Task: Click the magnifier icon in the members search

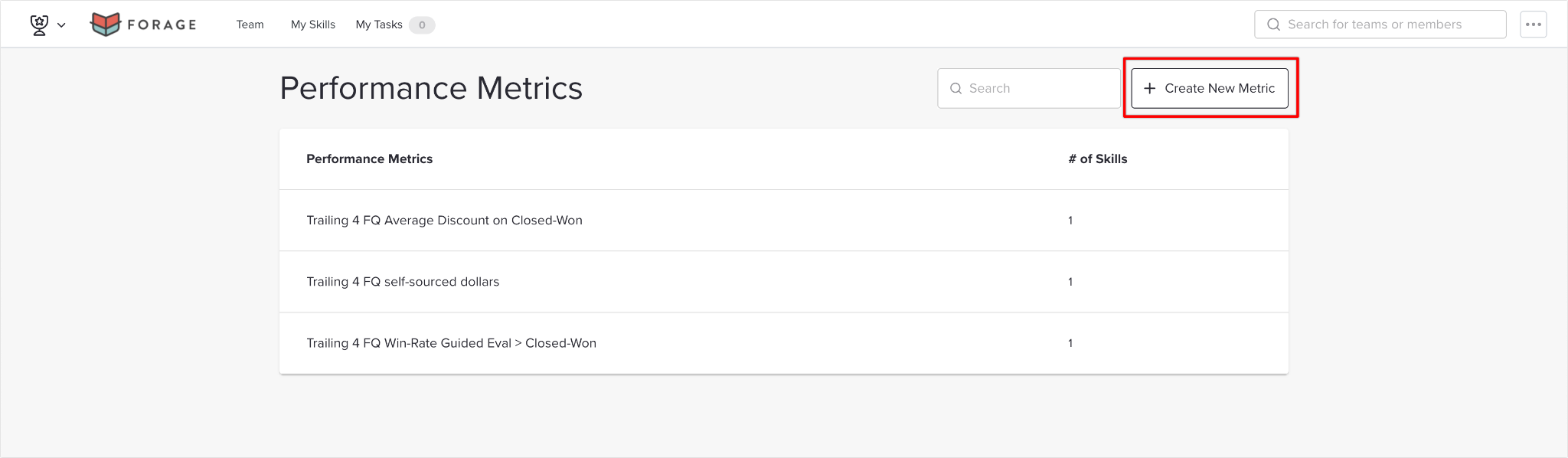Action: (1274, 25)
